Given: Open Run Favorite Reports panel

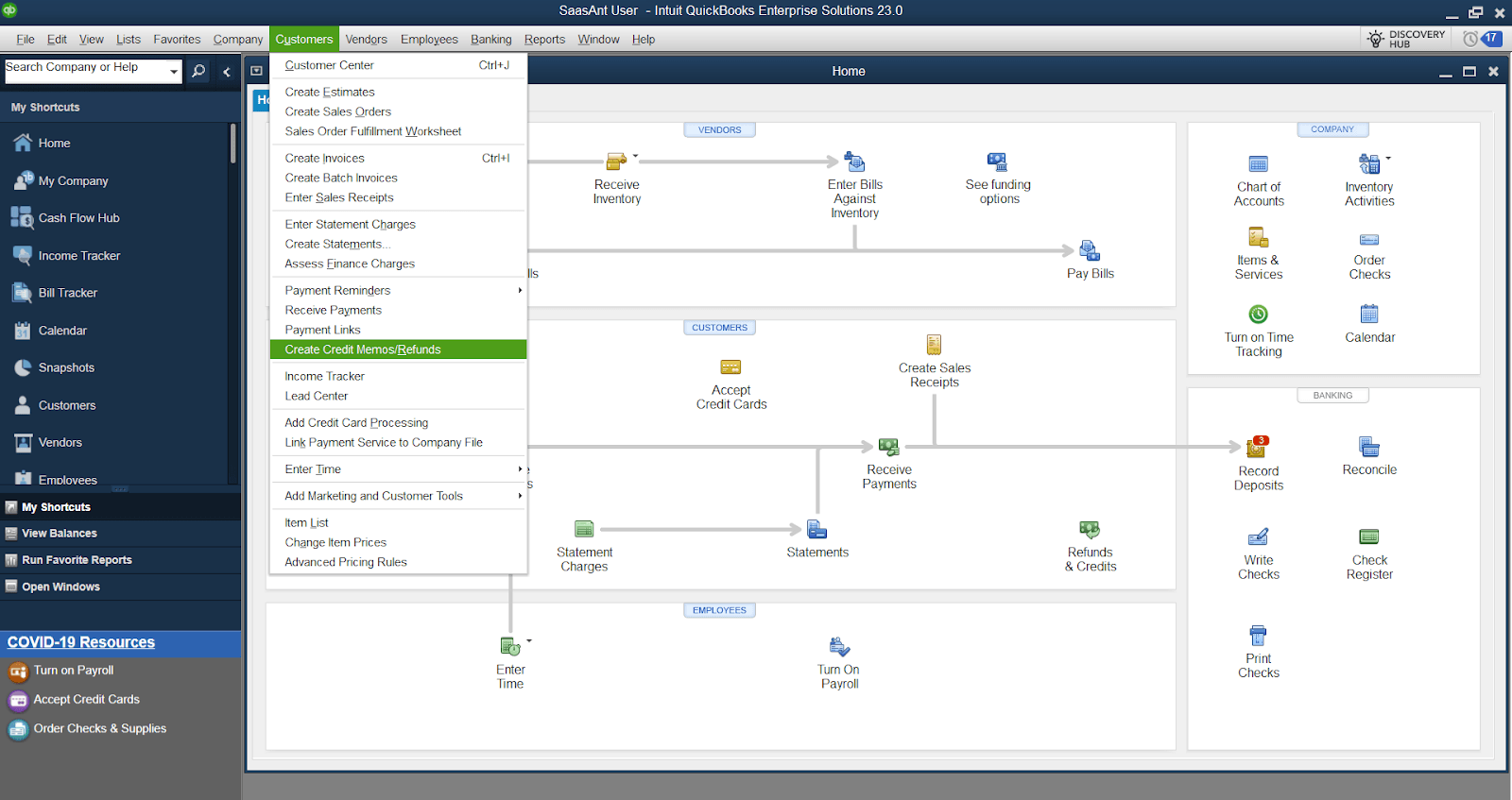Looking at the screenshot, I should pos(120,560).
